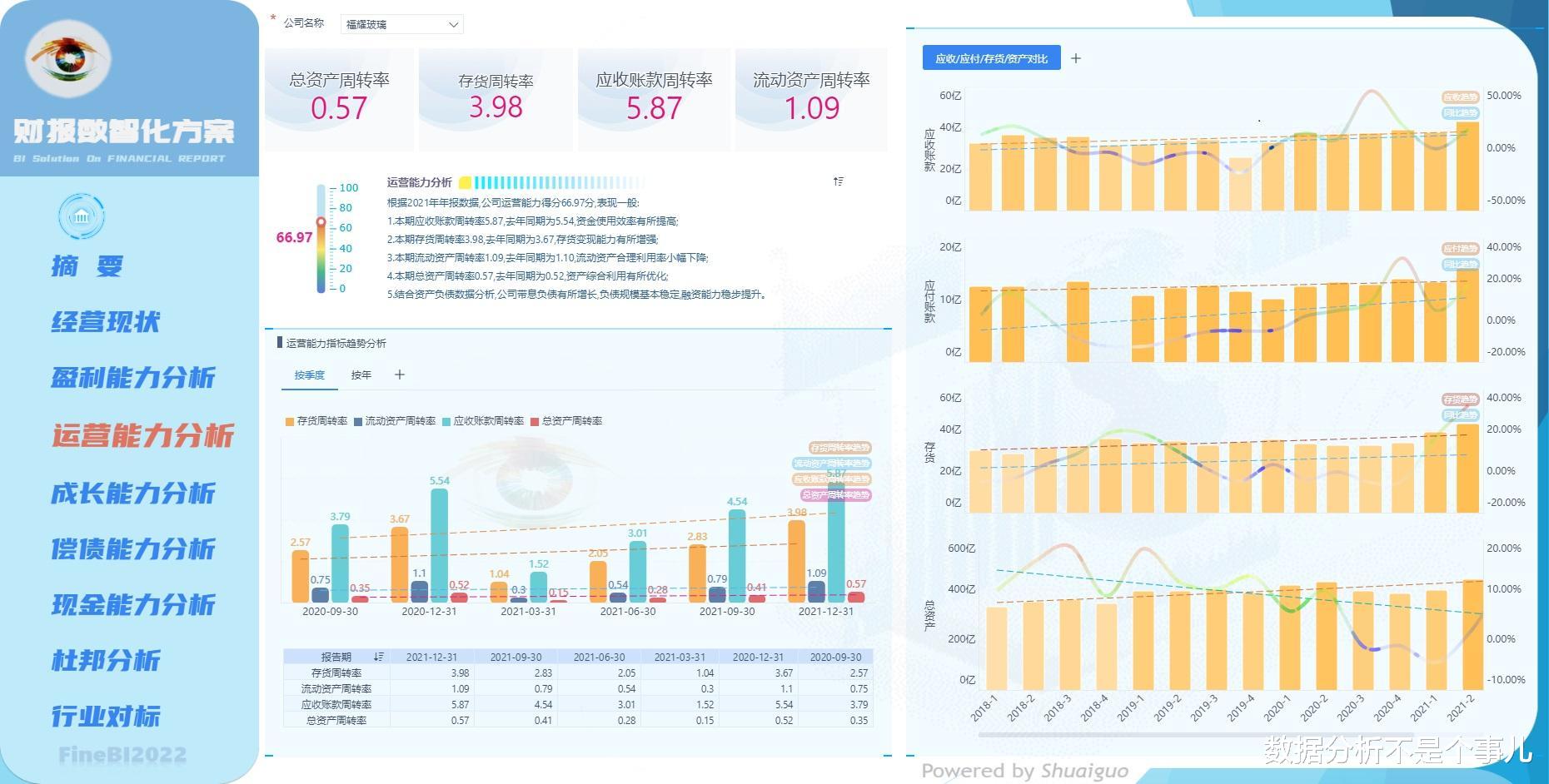The height and width of the screenshot is (784, 1549).
Task: Select the 按季度 tab
Action: [x=310, y=375]
